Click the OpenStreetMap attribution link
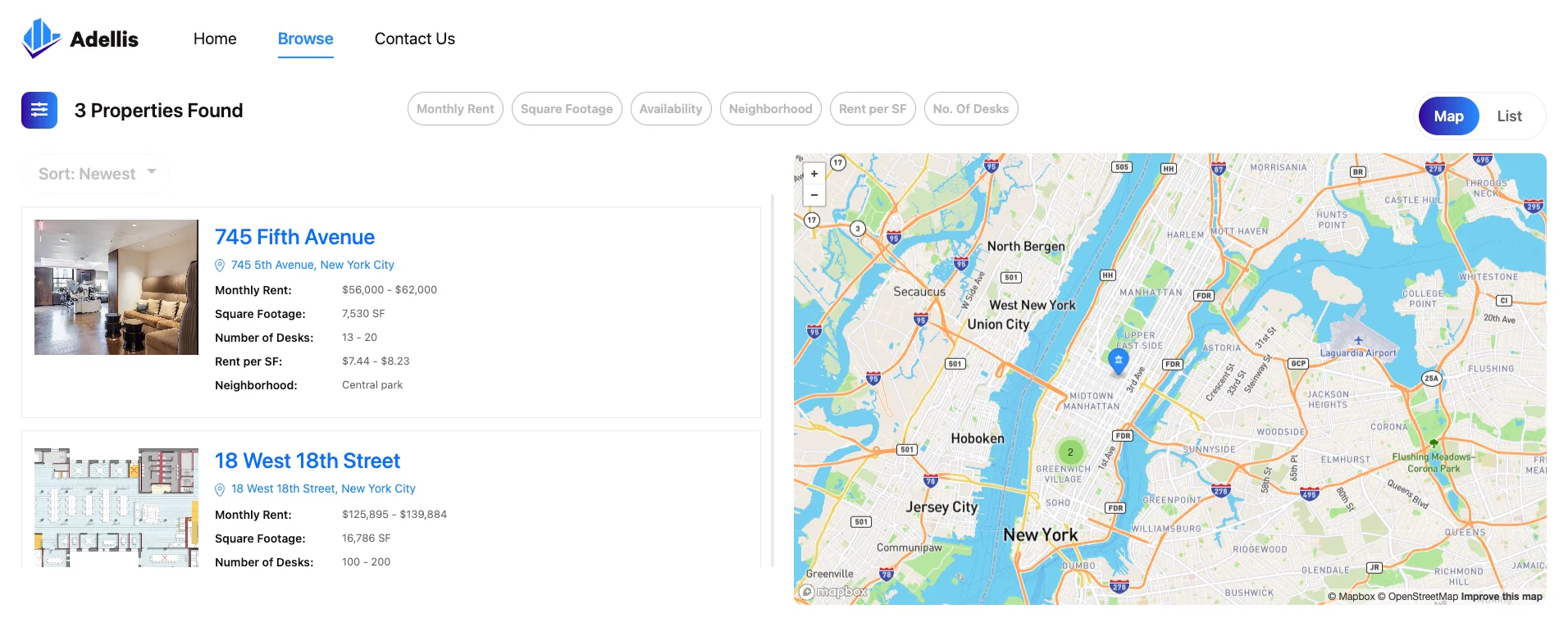Image resolution: width=1568 pixels, height=618 pixels. (1418, 597)
